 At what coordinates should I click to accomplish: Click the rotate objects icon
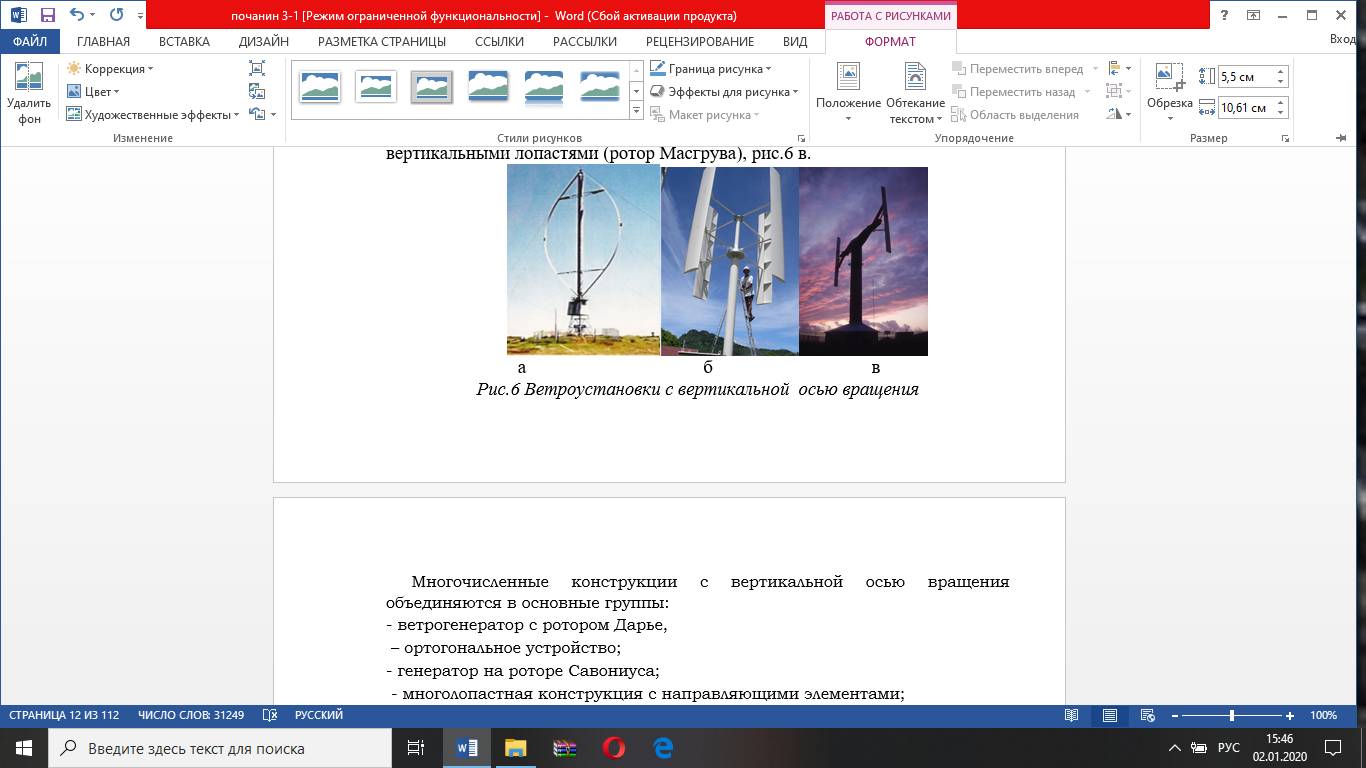[x=1114, y=114]
